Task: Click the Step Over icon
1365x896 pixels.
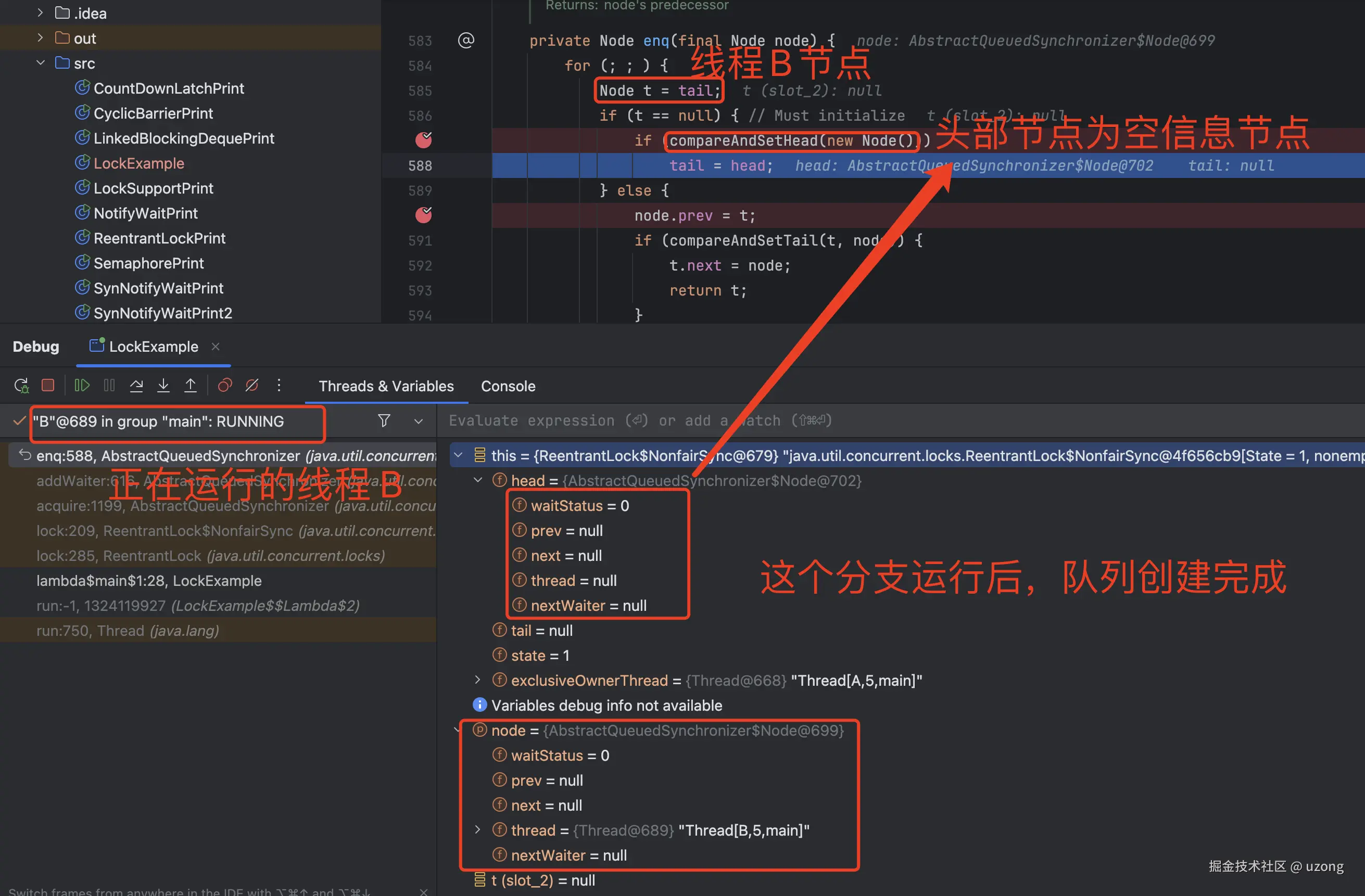Action: [136, 385]
